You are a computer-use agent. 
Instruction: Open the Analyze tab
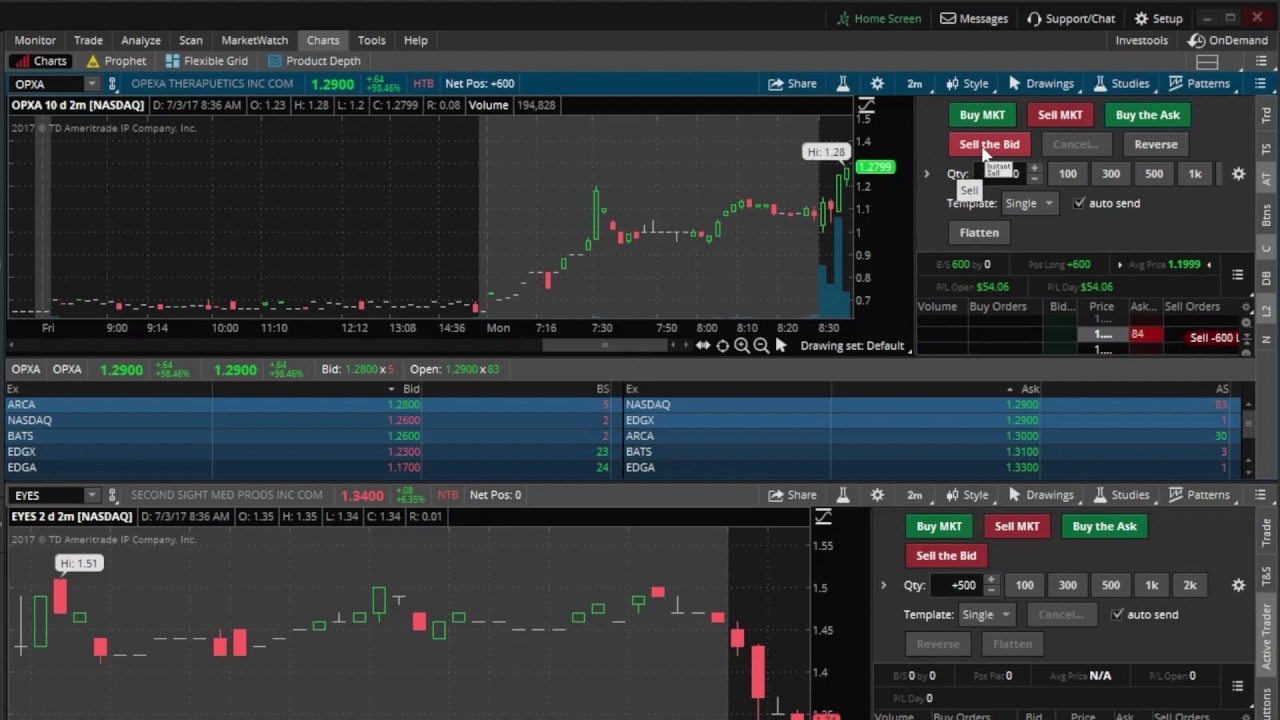pos(141,40)
